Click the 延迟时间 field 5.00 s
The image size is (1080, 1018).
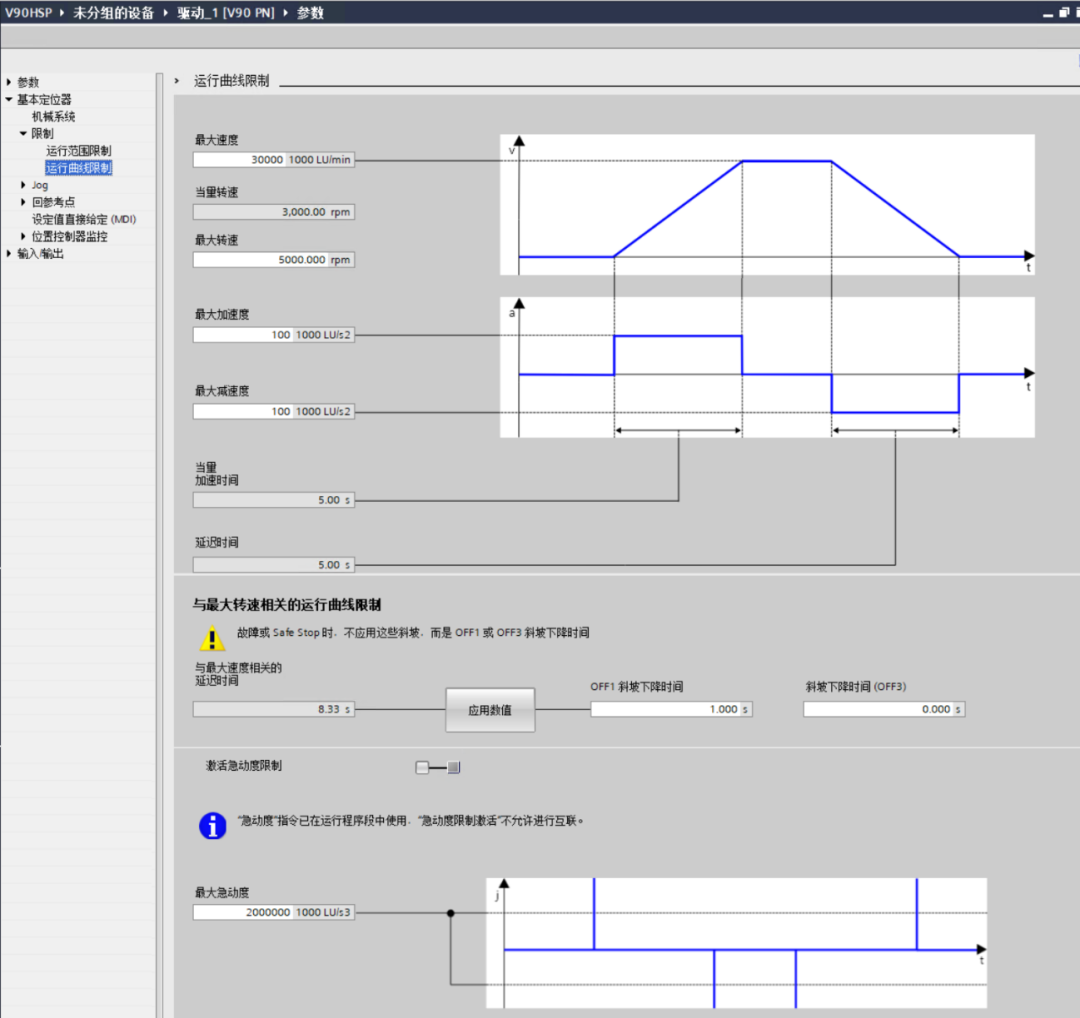(273, 565)
